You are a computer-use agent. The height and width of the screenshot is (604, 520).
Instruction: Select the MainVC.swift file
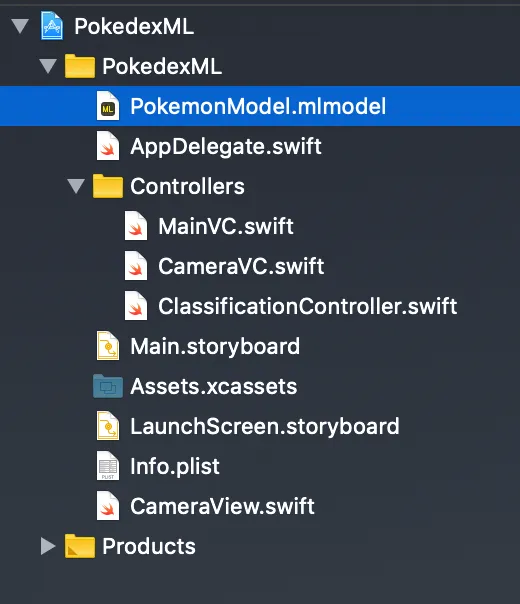[226, 226]
